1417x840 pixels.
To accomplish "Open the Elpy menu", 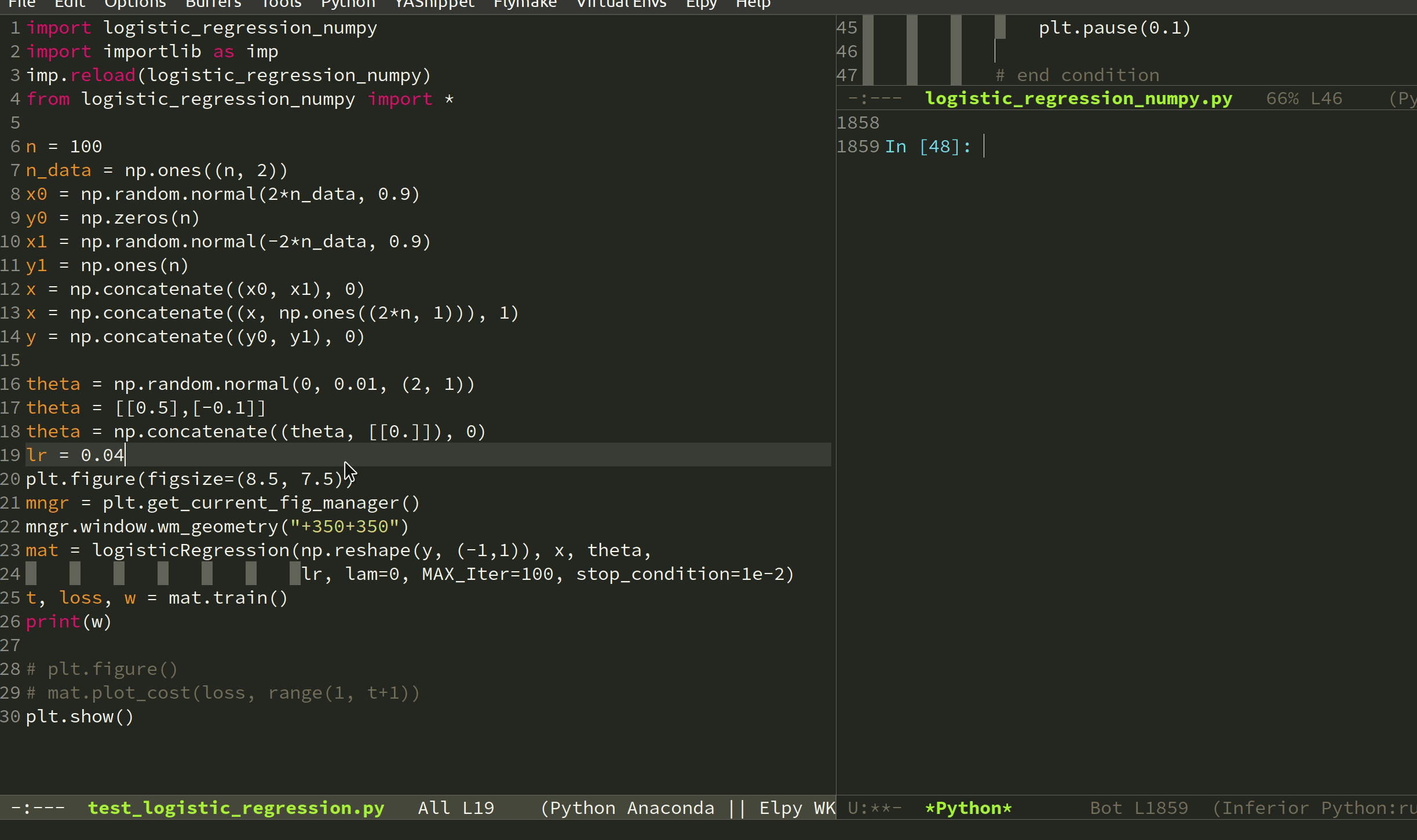I will tap(701, 4).
